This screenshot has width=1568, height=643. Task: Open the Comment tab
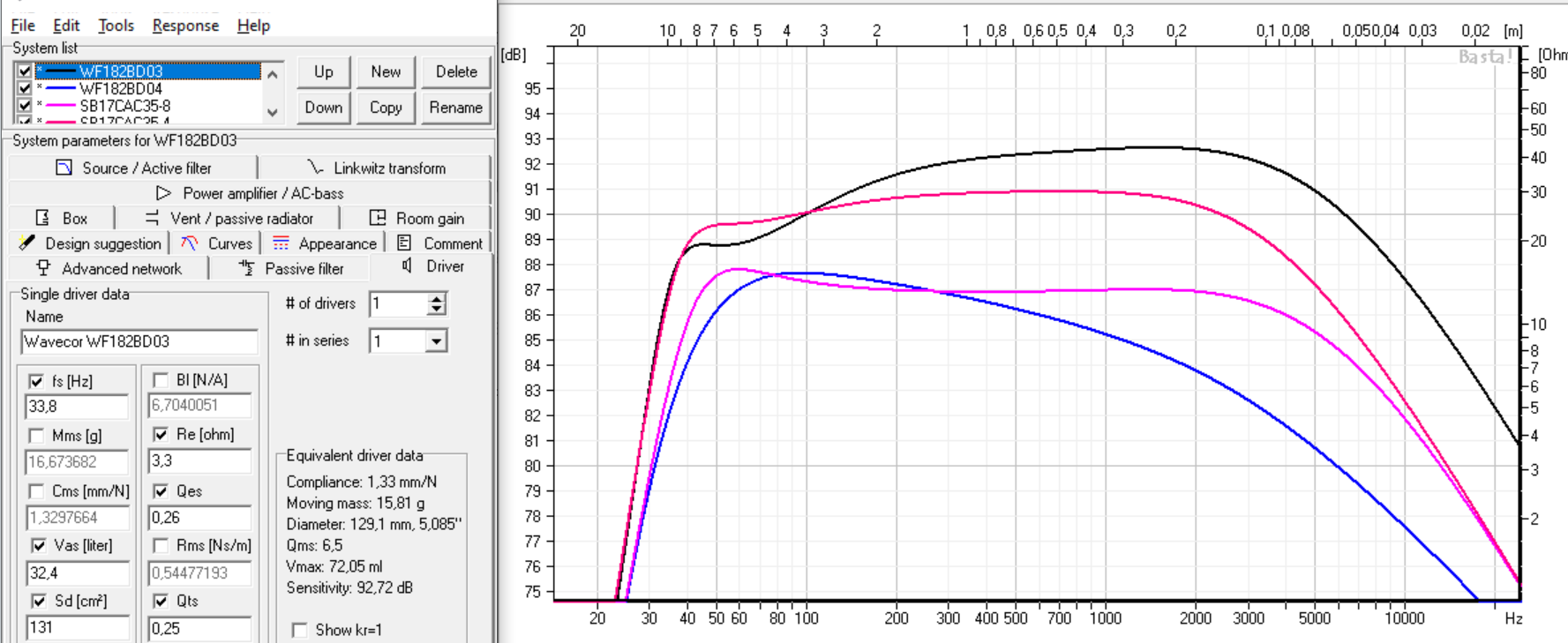point(439,243)
